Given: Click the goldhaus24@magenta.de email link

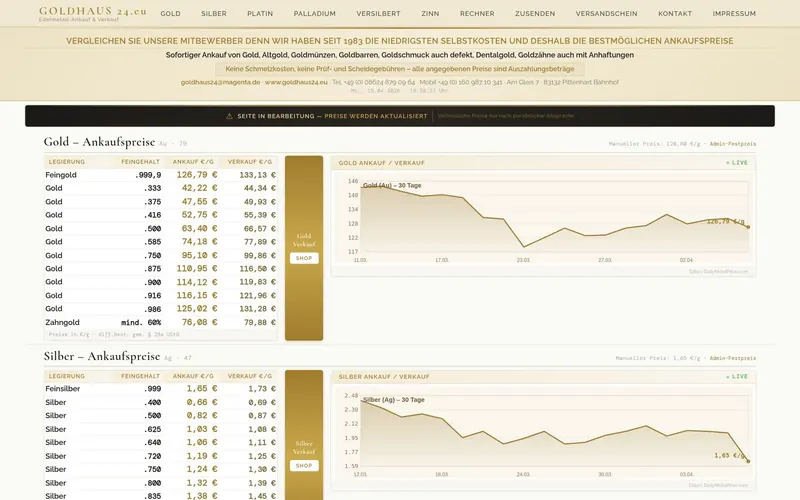Looking at the screenshot, I should [220, 82].
